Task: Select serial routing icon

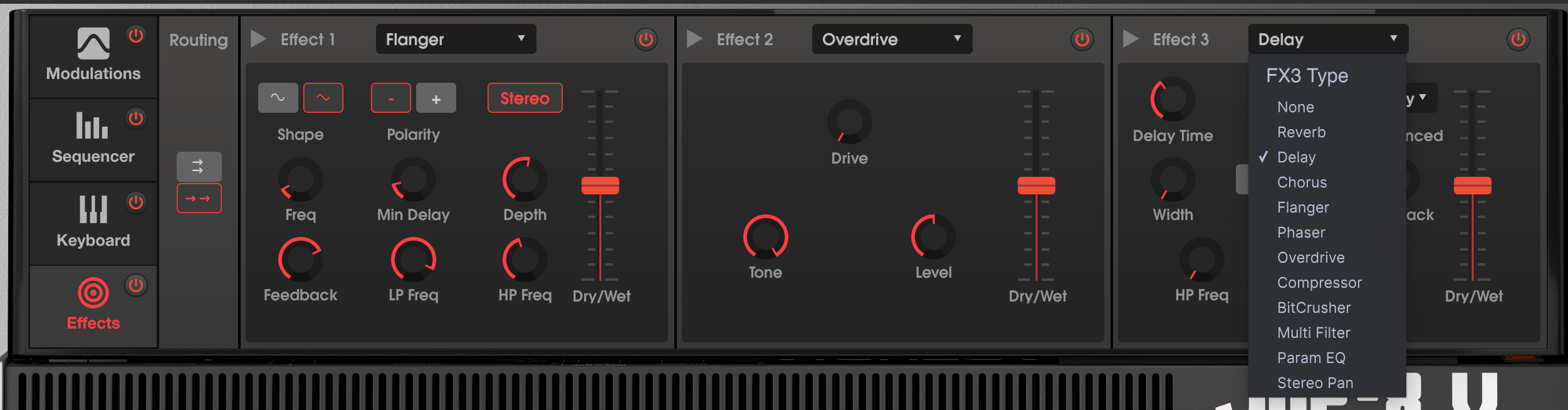Action: (x=199, y=198)
